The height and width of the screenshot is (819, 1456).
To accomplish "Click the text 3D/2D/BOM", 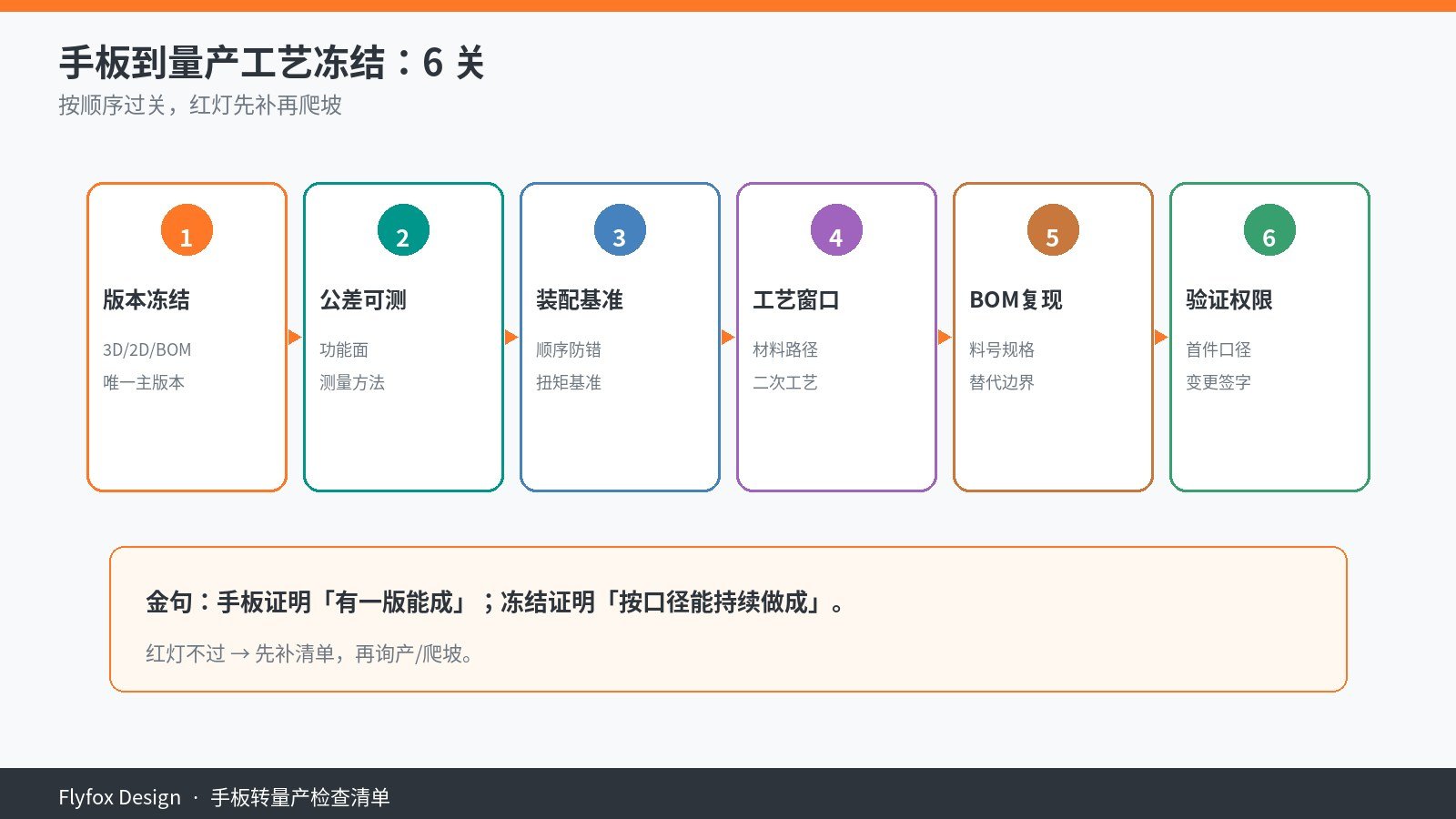I will 147,349.
